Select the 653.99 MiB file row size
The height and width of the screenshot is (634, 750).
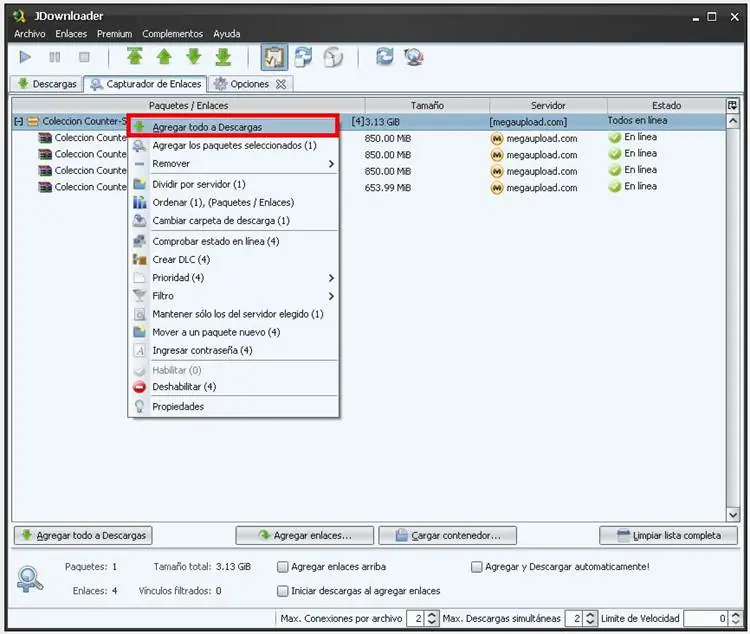(x=388, y=188)
